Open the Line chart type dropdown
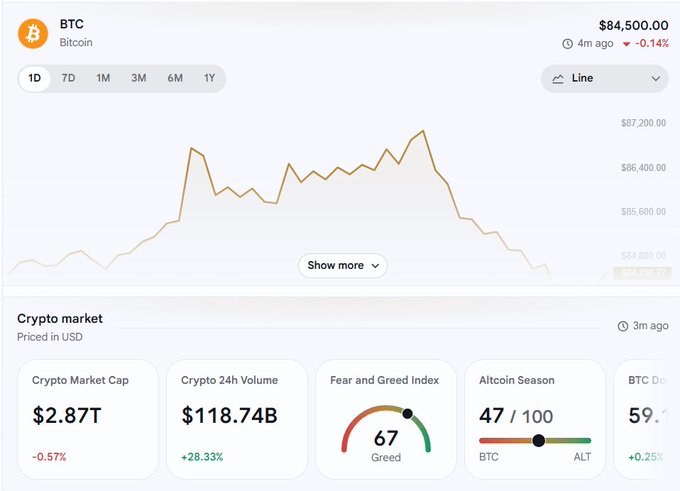 coord(605,79)
